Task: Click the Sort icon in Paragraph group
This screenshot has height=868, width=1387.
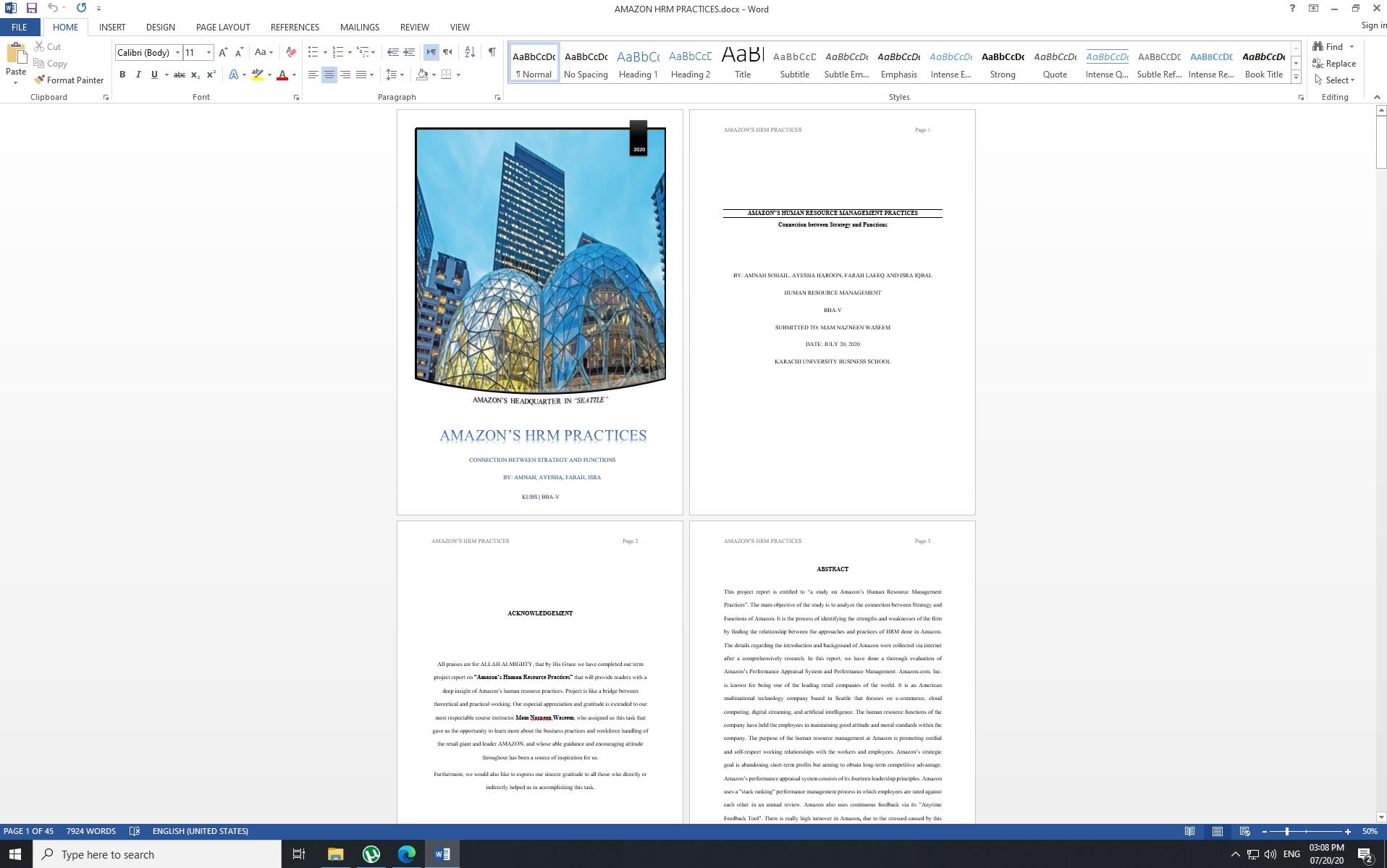Action: (469, 51)
